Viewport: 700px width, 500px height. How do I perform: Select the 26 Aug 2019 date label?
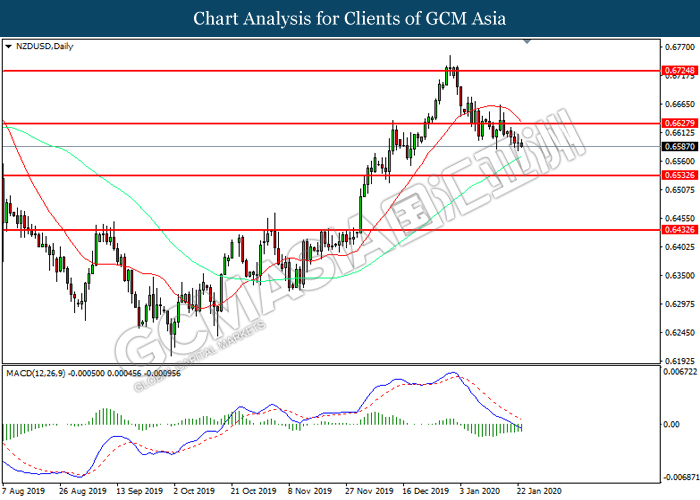coord(83,491)
